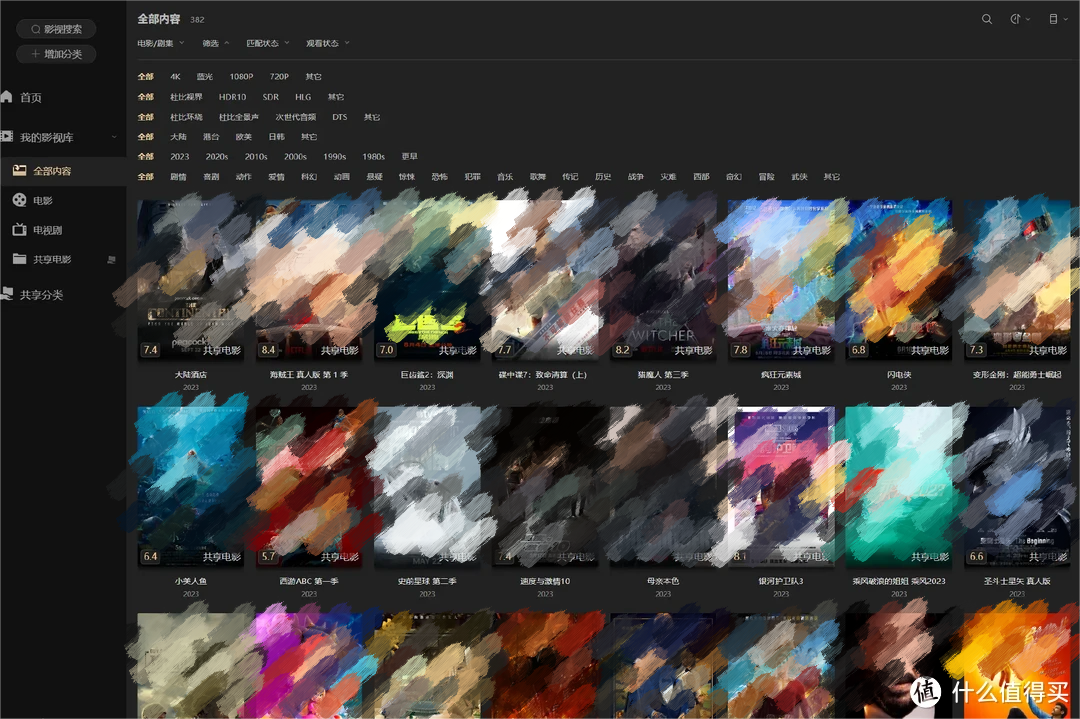
Task: Filter by 1080P resolution
Action: tap(241, 76)
